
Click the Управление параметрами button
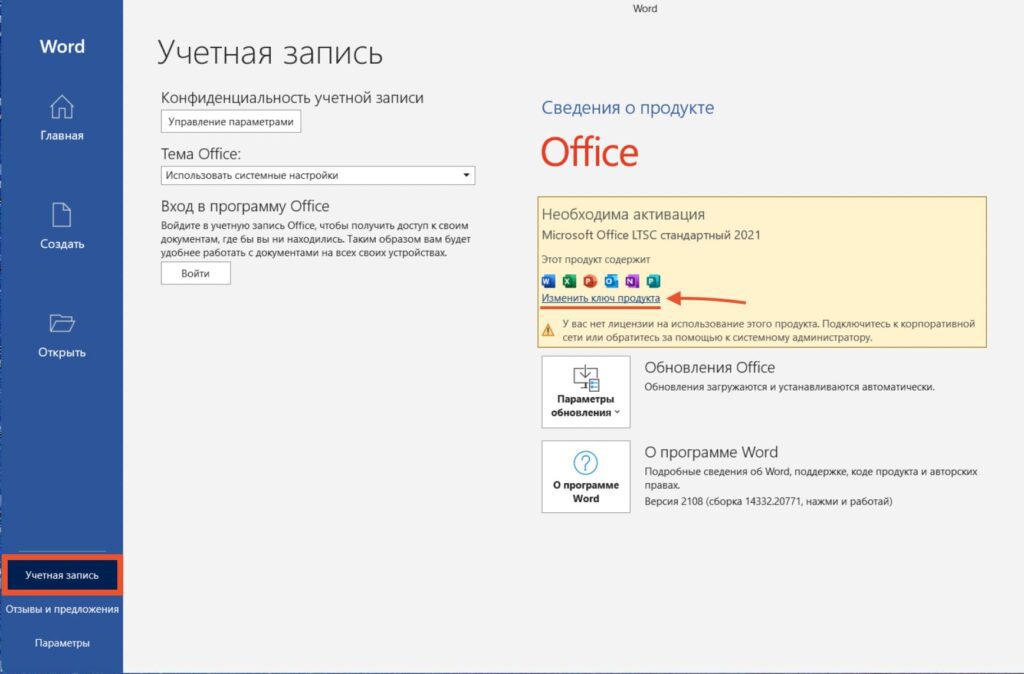tap(231, 122)
